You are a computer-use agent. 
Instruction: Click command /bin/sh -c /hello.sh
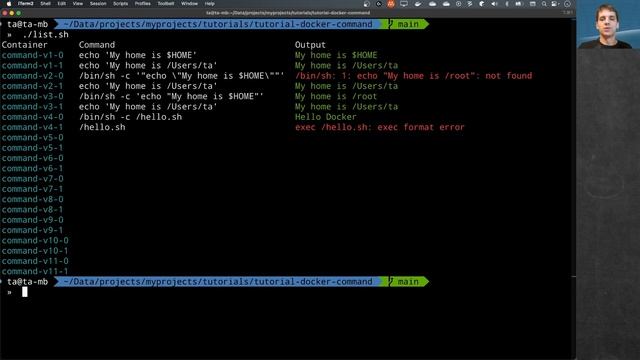point(130,117)
